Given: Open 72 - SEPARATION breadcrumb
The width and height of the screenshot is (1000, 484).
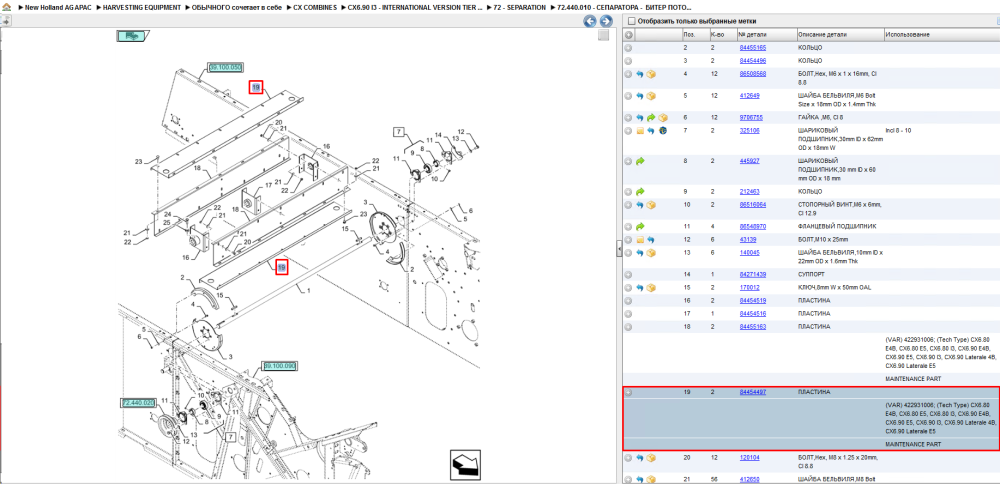Looking at the screenshot, I should click(x=519, y=7).
